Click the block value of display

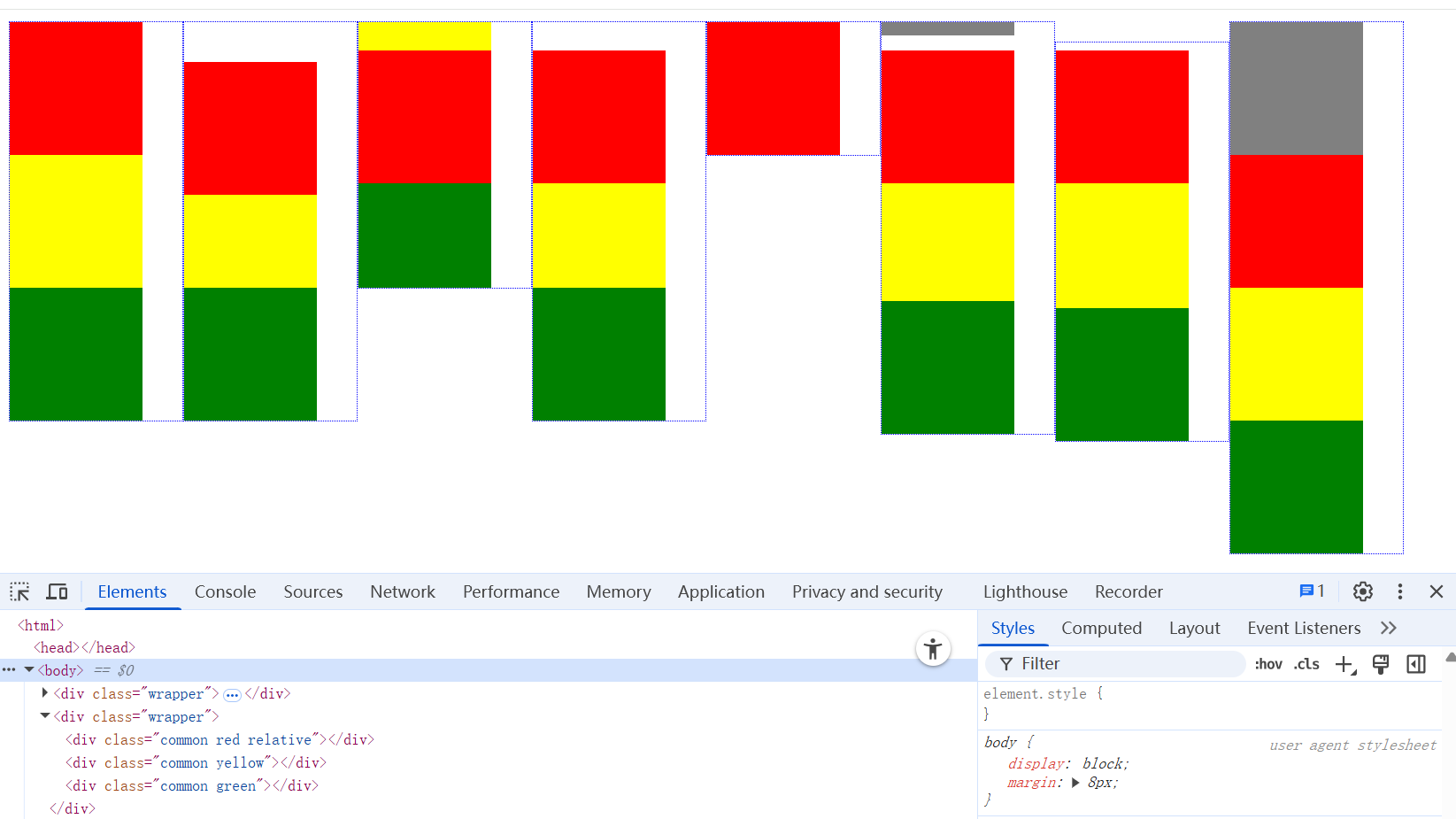[x=1103, y=763]
